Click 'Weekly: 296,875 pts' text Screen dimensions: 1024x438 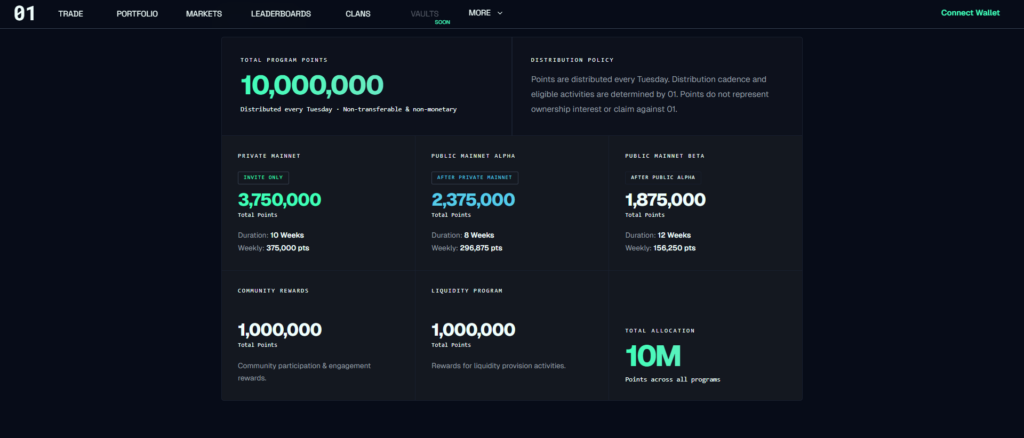tap(466, 248)
